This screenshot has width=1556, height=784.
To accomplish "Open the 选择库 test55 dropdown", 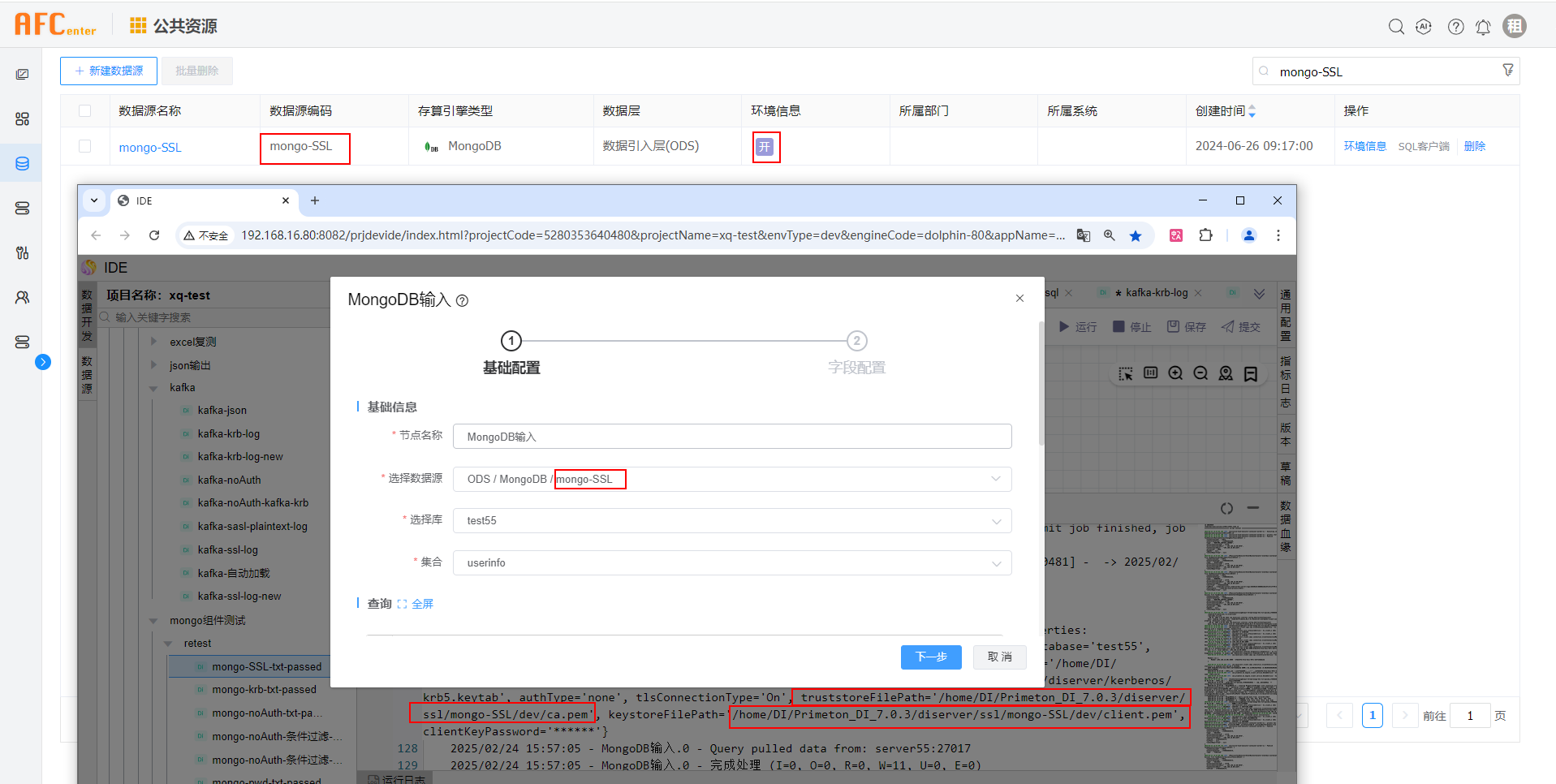I will [731, 521].
